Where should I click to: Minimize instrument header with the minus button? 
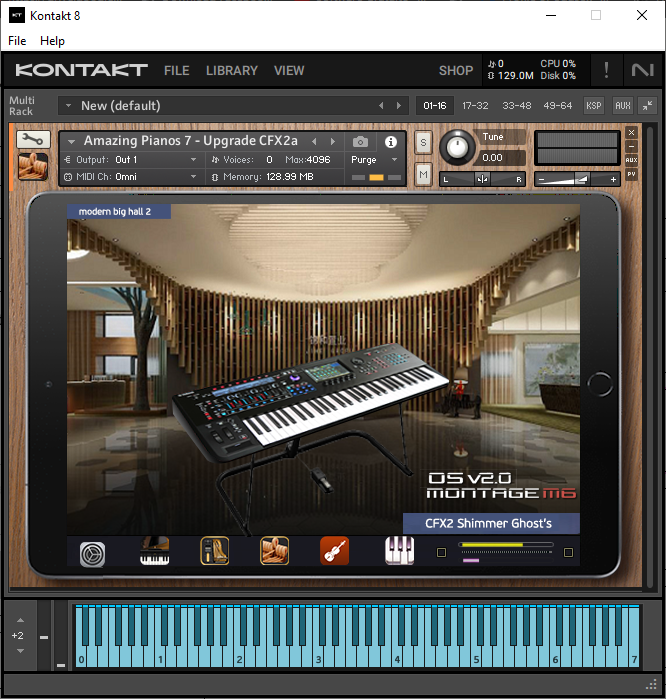click(x=631, y=146)
